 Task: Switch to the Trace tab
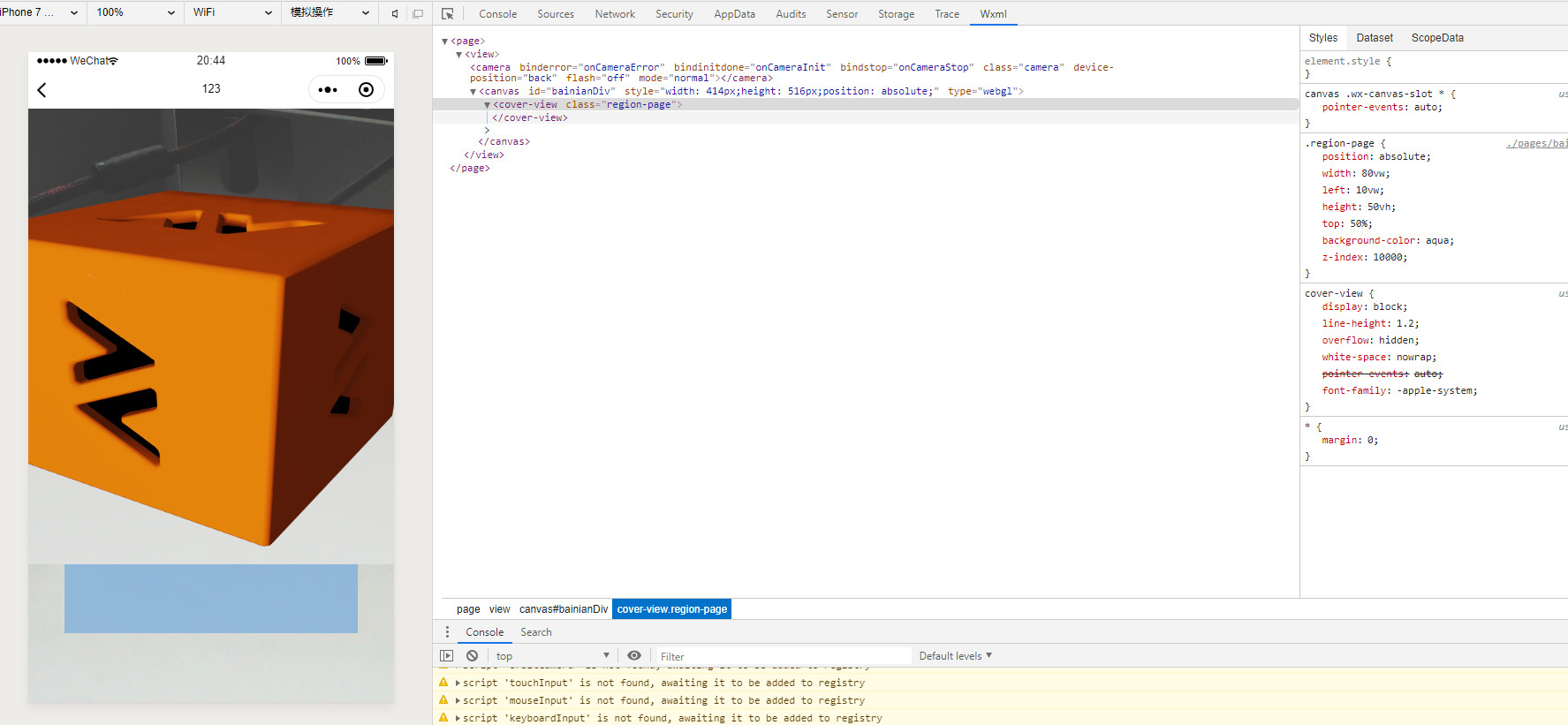pos(947,14)
